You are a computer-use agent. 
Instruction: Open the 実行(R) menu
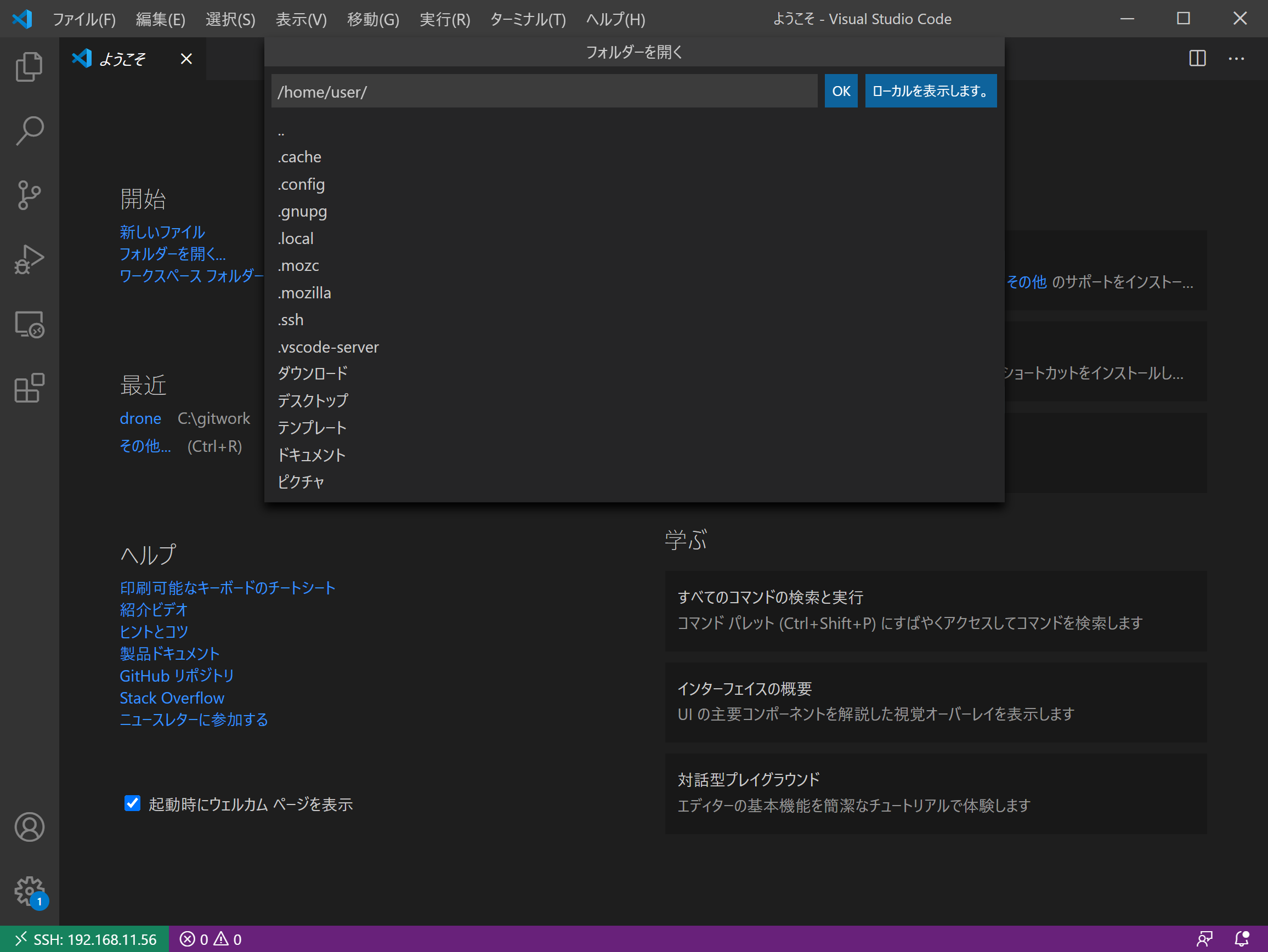pos(445,20)
